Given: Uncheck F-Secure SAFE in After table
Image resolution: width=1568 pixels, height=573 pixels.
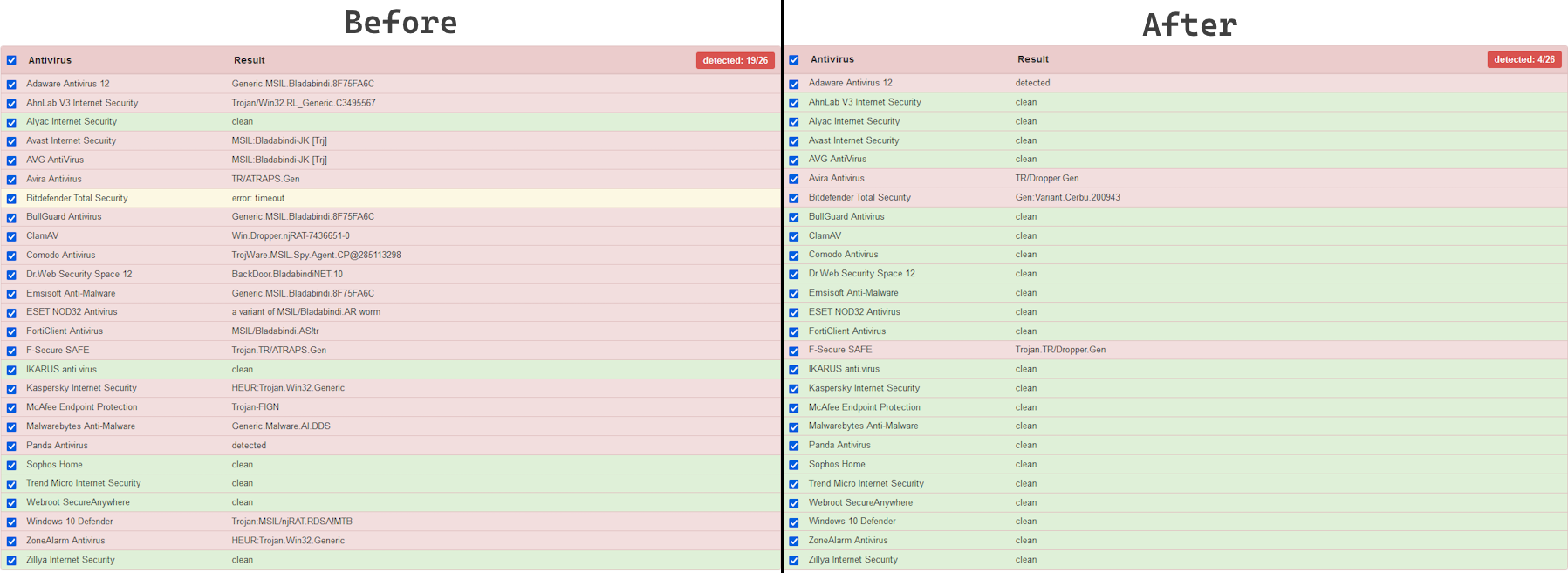Looking at the screenshot, I should tap(794, 351).
